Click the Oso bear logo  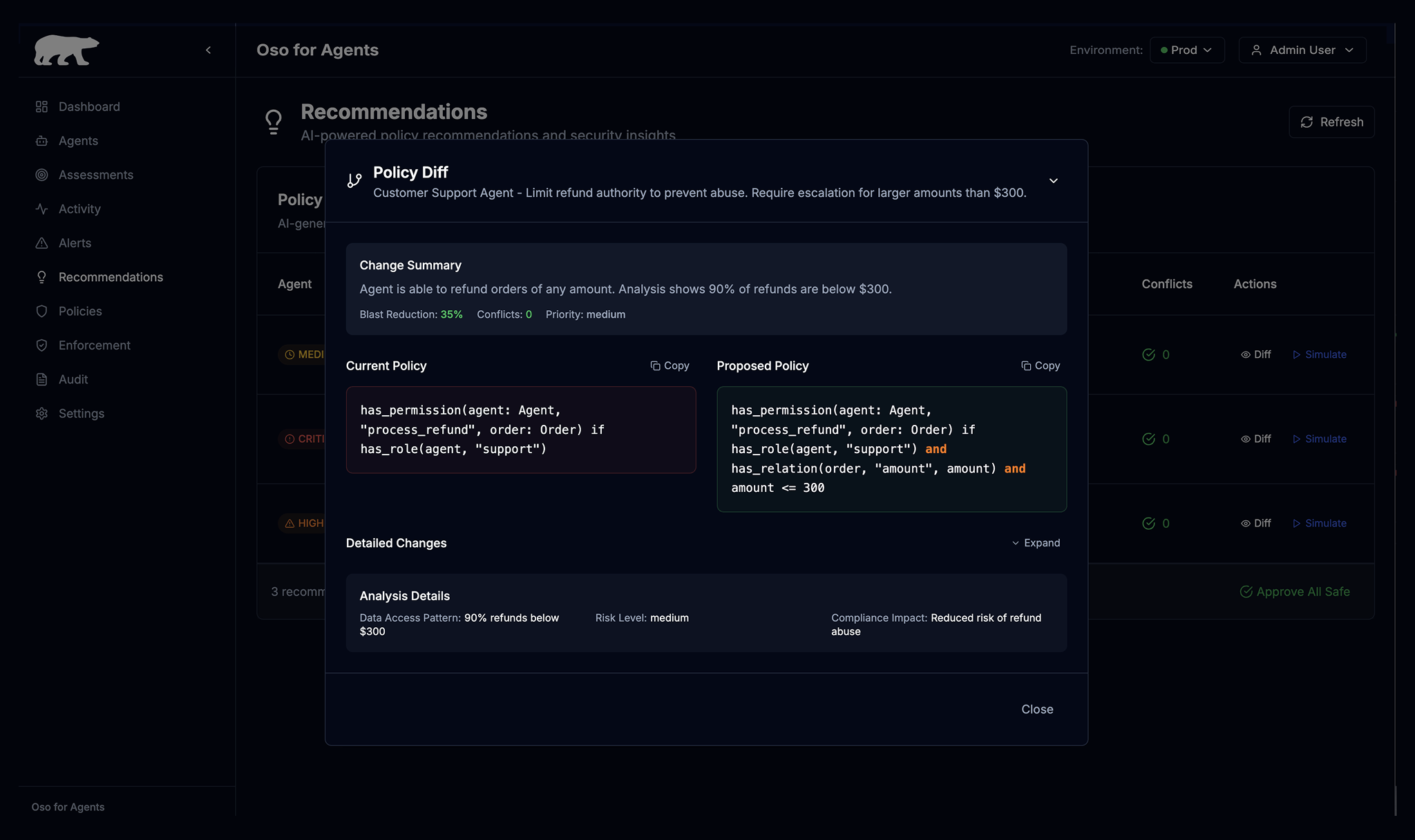coord(66,50)
